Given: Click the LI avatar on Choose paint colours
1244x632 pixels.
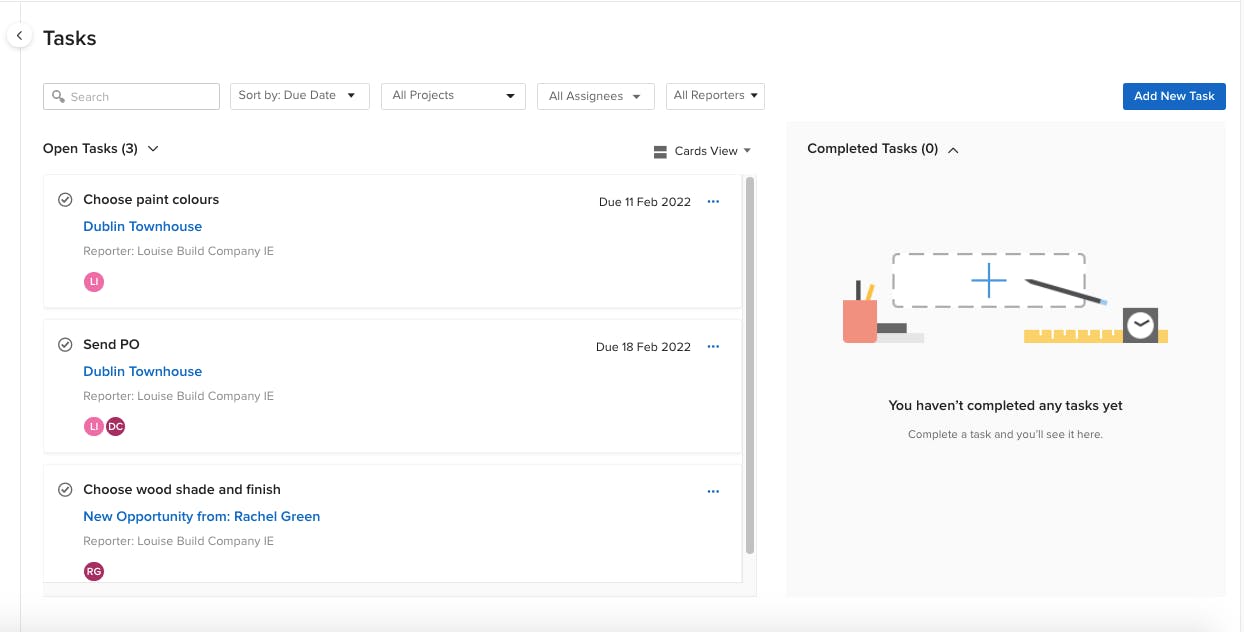Looking at the screenshot, I should [x=94, y=282].
